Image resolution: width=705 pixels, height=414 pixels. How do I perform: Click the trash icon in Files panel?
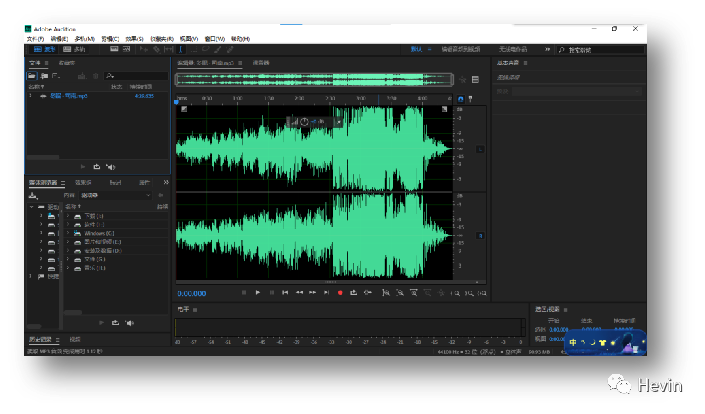[x=95, y=76]
